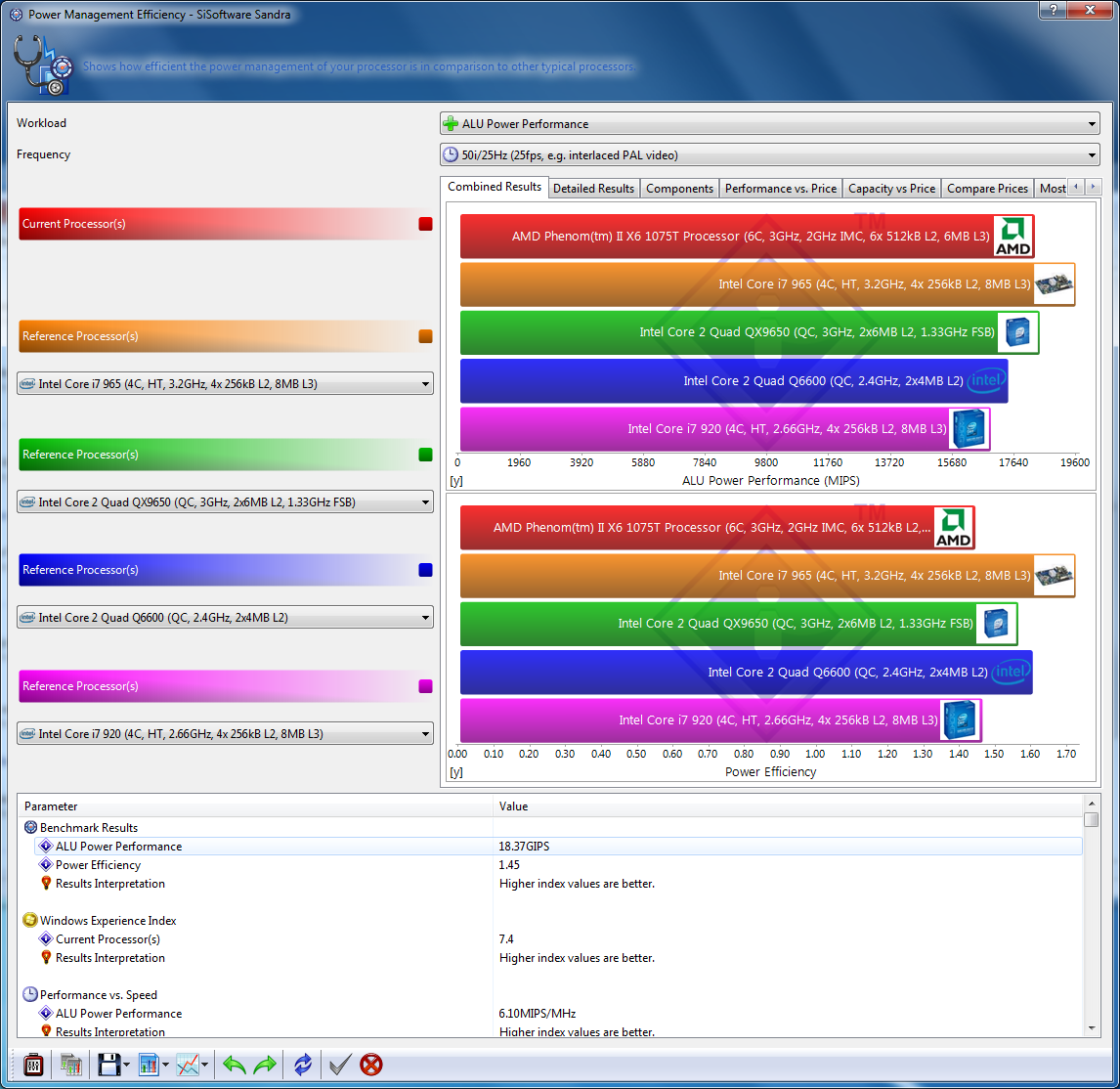Click the greyed-out bar charts toolbar icon
Viewport: 1120px width, 1089px height.
click(x=70, y=1065)
